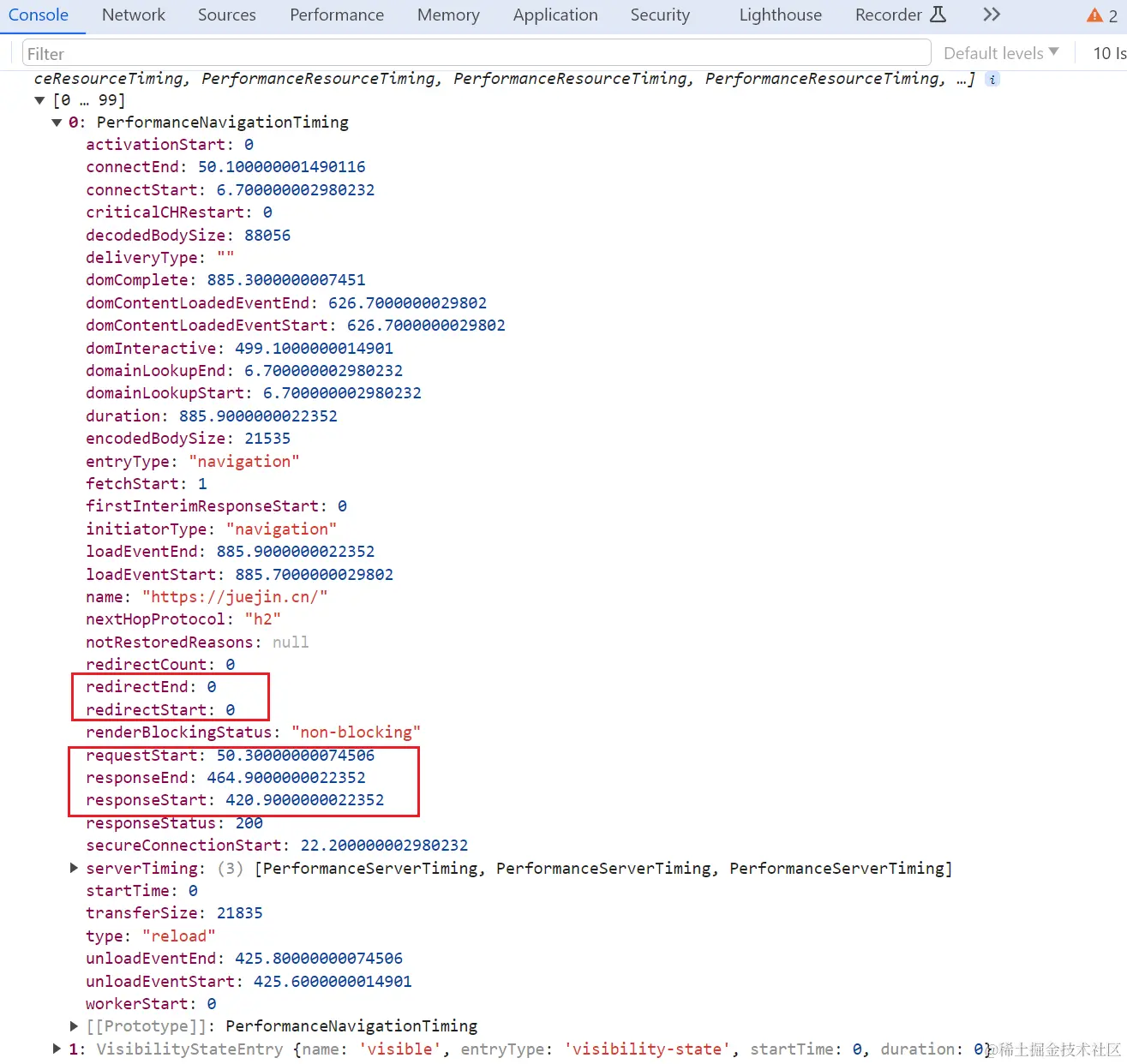Click the warnings count triangle icon

pos(1094,15)
